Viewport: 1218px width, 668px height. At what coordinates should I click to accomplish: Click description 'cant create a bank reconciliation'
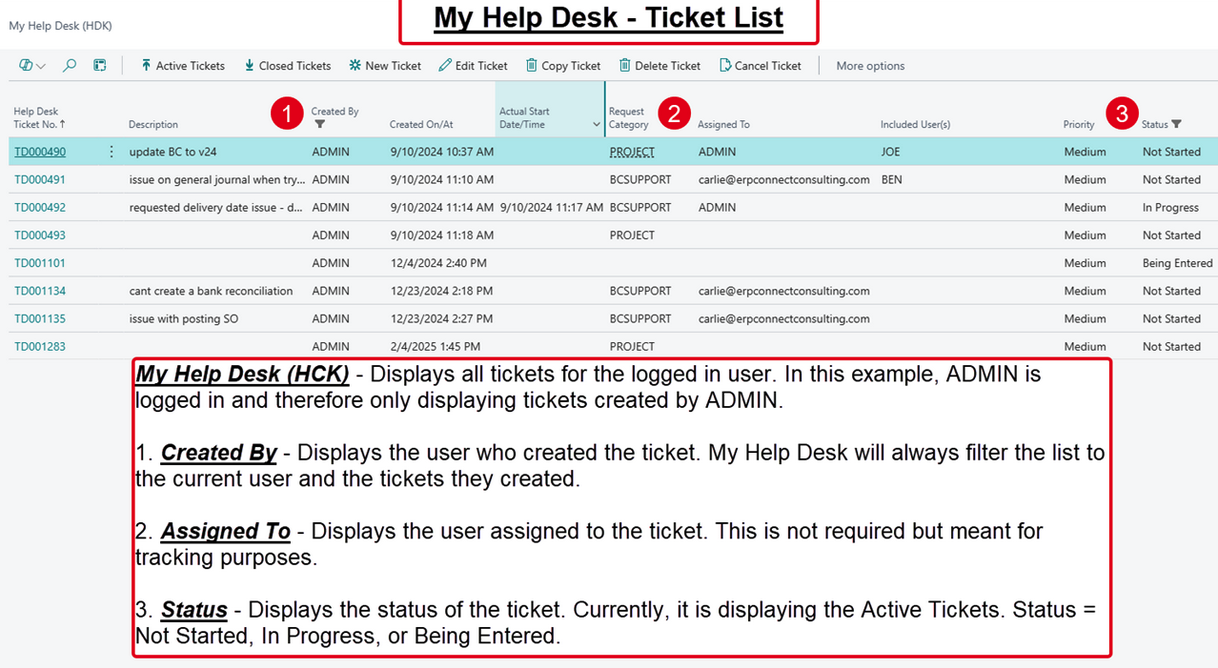(211, 291)
